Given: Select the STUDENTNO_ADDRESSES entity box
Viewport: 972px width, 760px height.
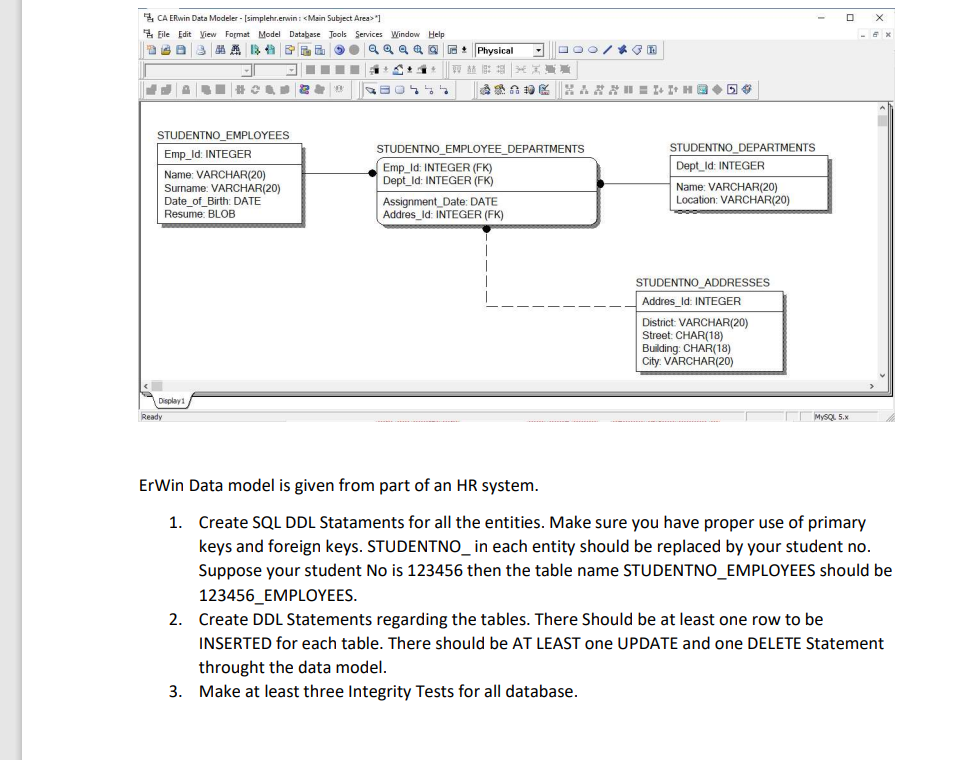Looking at the screenshot, I should [710, 330].
